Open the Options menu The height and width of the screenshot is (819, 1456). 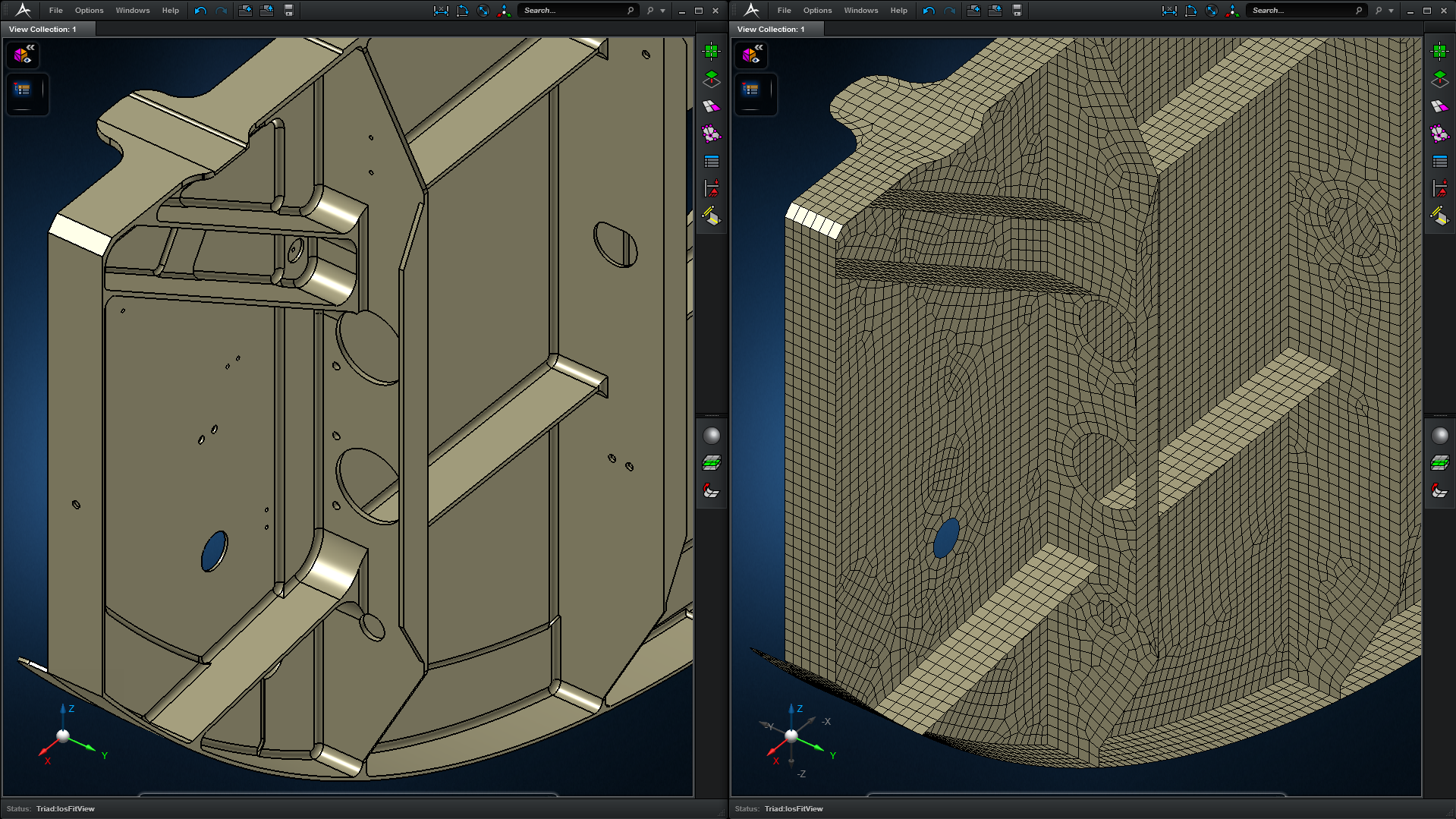89,10
